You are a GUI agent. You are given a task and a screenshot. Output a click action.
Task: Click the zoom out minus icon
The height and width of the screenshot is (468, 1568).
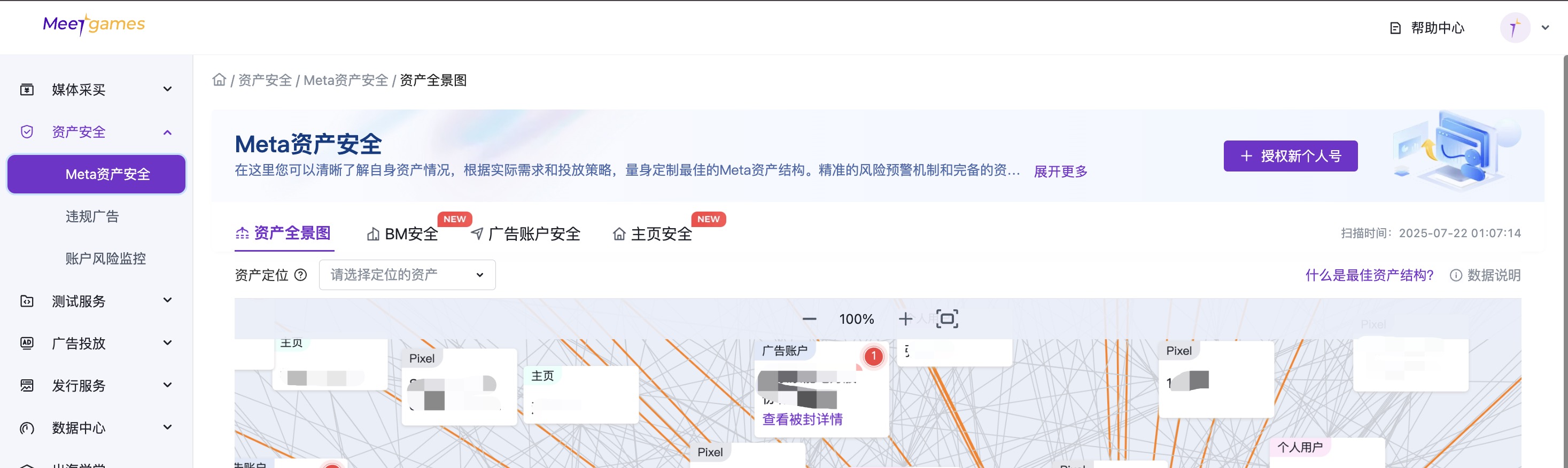coord(809,319)
